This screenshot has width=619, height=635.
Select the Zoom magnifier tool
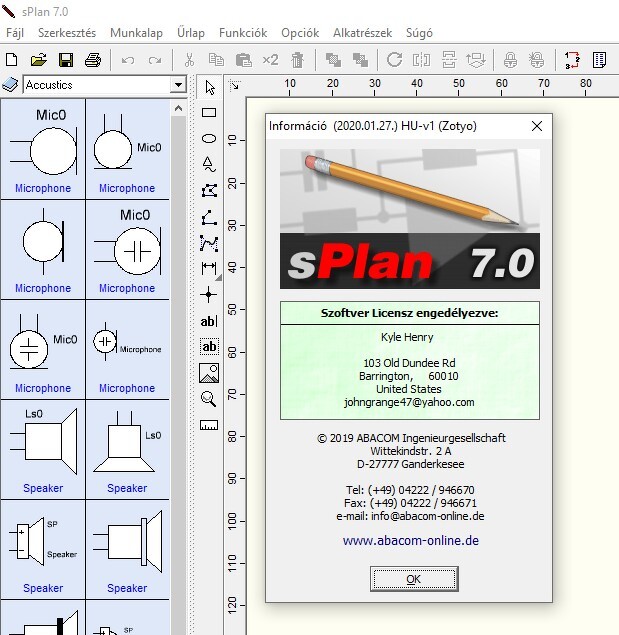[209, 399]
